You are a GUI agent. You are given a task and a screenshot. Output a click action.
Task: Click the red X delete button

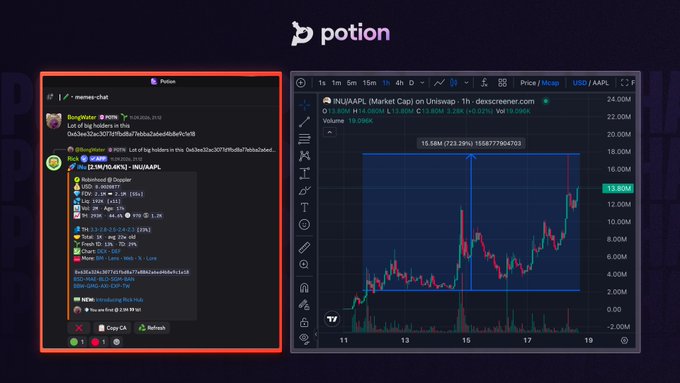[79, 328]
